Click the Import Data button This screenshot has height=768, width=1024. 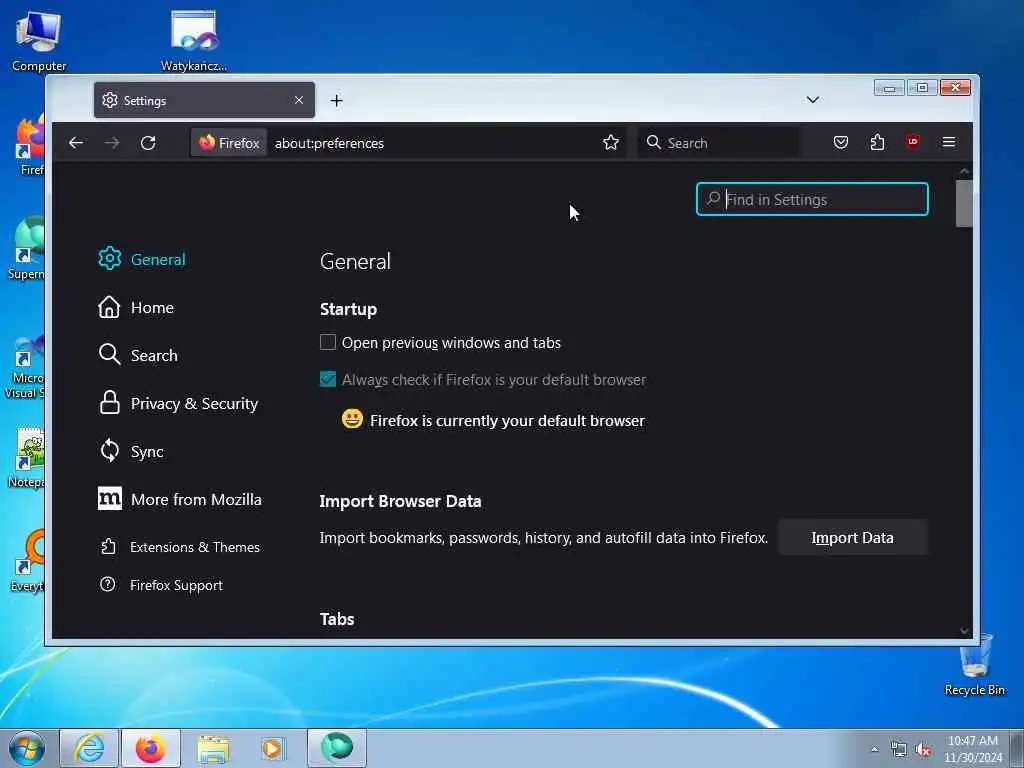pyautogui.click(x=852, y=537)
